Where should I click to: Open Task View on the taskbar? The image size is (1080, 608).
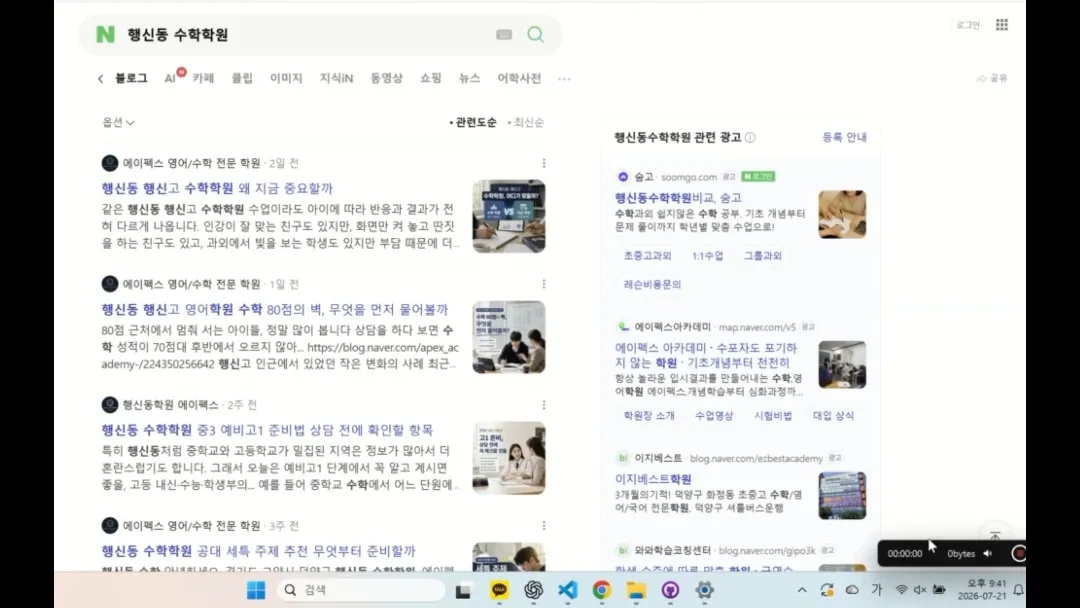(463, 590)
